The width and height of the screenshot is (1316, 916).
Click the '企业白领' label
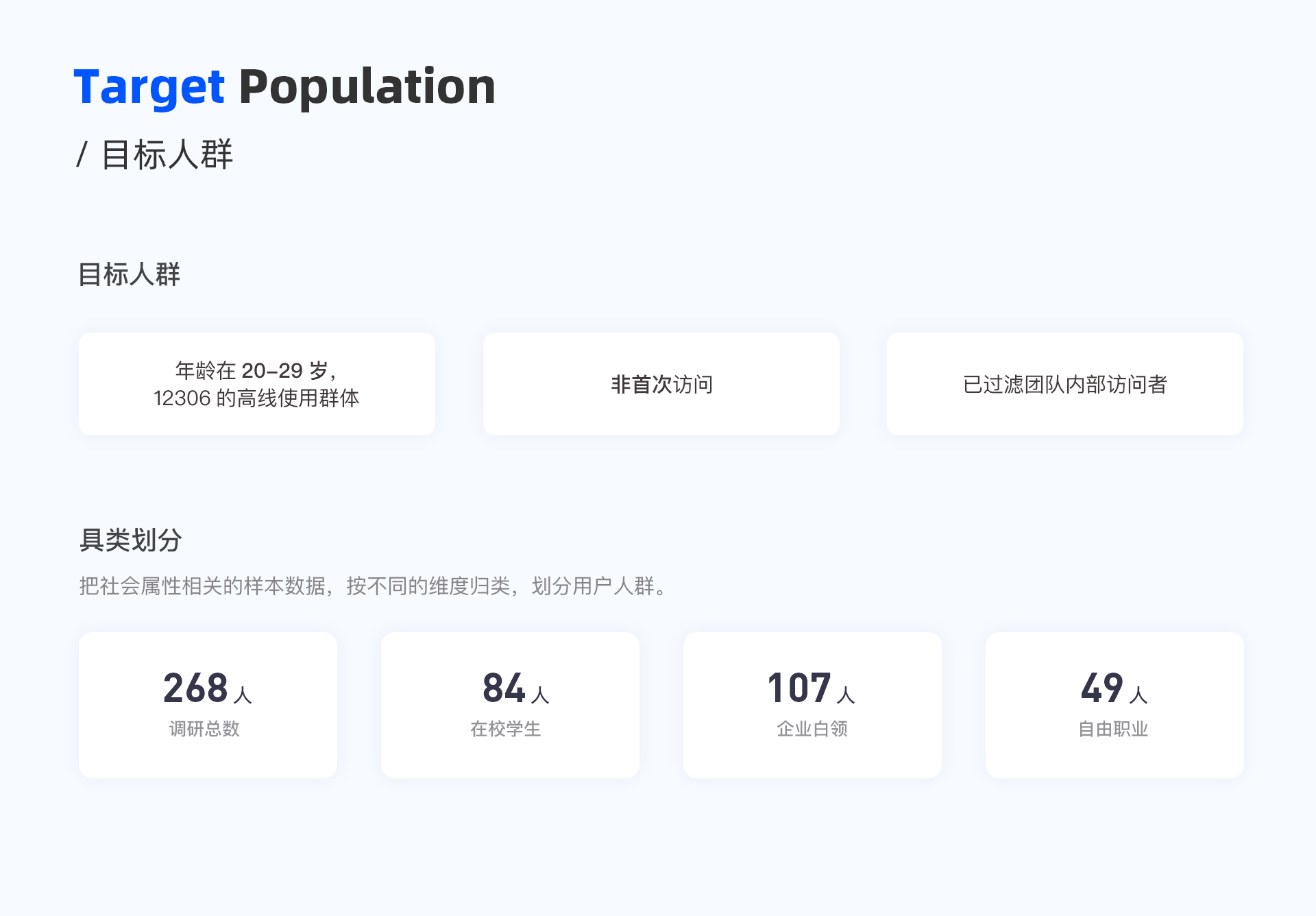[x=812, y=729]
